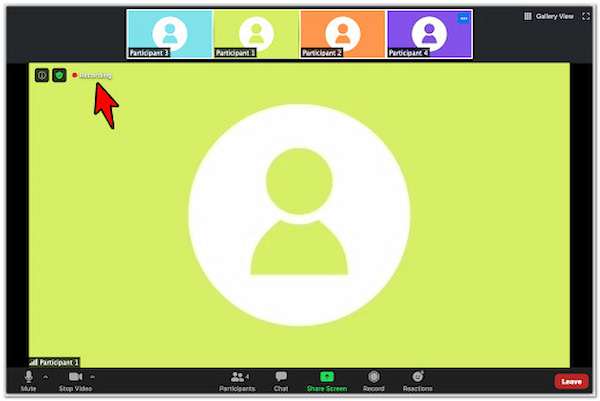
Task: Switch to Gallery View
Action: 549,16
